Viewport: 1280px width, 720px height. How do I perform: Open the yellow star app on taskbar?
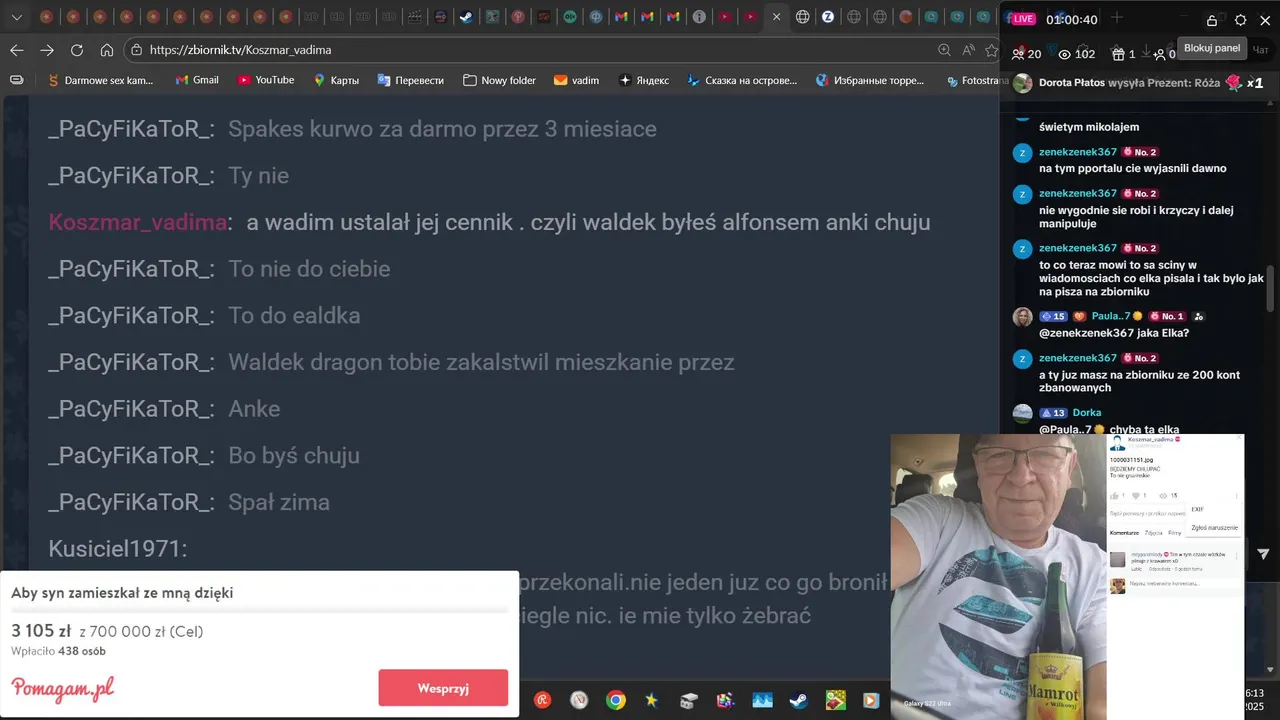652,700
